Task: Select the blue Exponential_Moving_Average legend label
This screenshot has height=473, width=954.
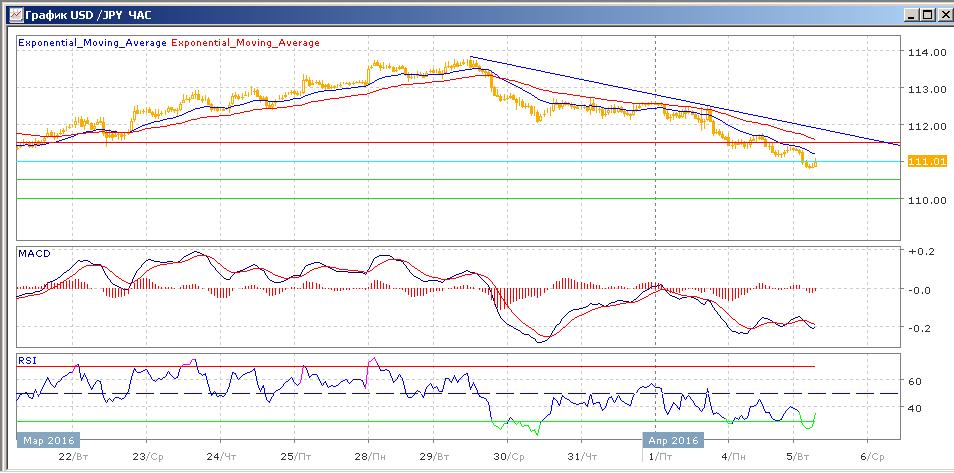Action: (x=93, y=43)
